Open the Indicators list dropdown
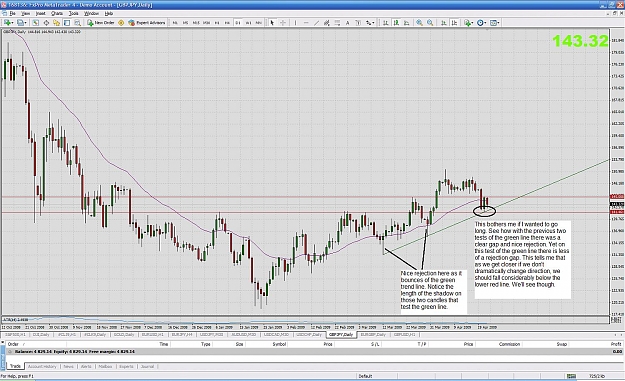625x381 pixels. (468, 23)
